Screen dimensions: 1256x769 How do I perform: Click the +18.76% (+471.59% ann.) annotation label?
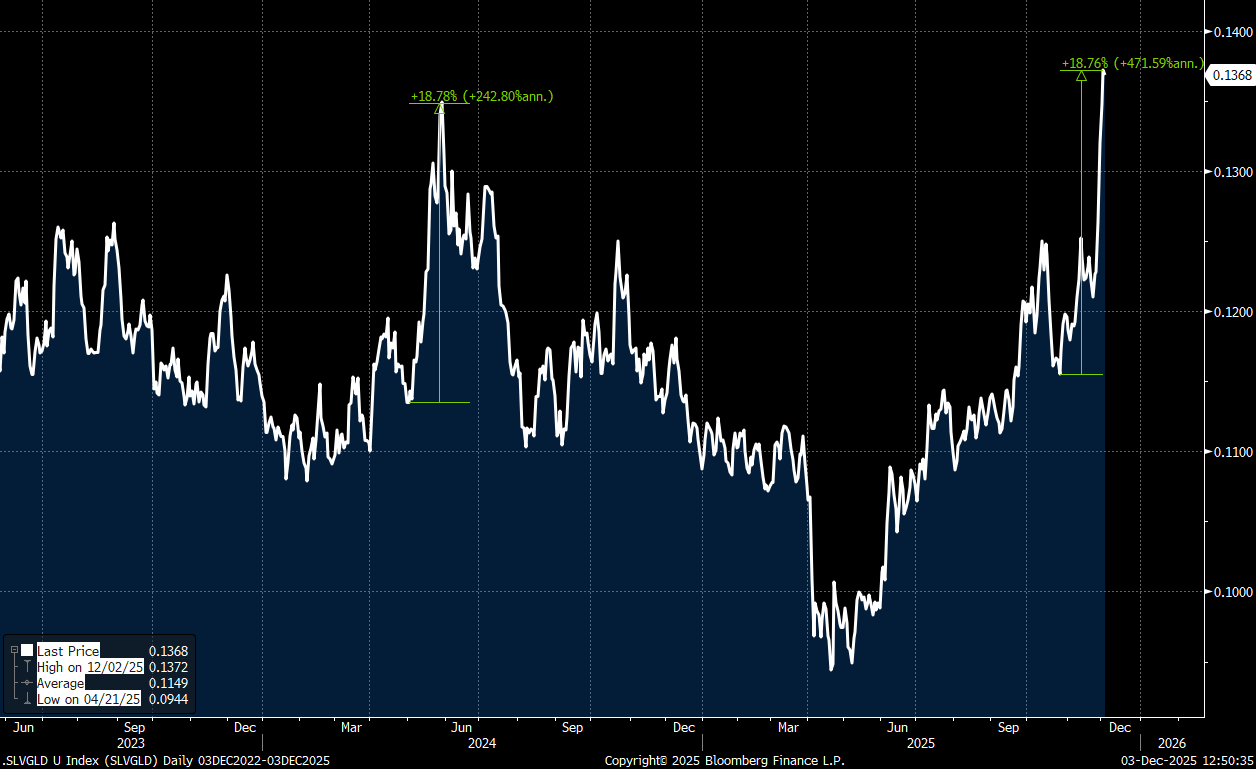[x=1132, y=63]
